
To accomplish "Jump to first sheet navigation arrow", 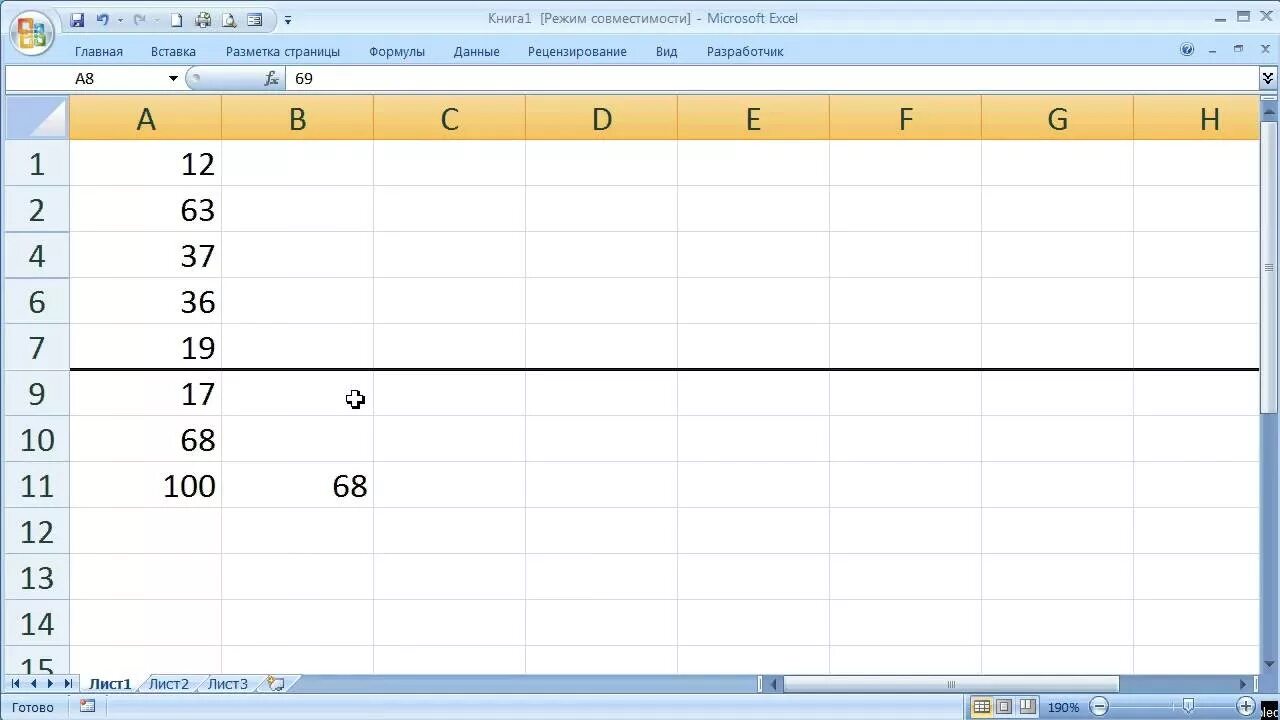I will click(16, 684).
